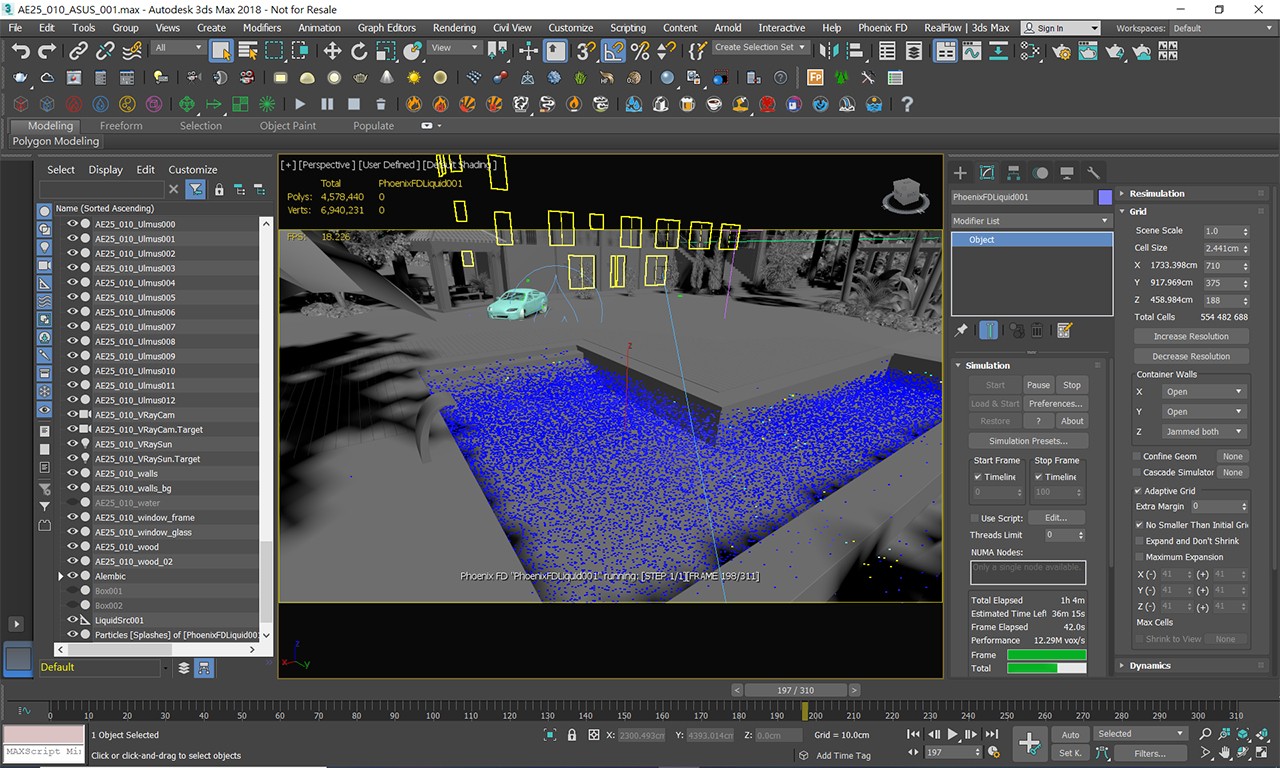
Task: Expand the Dynamics rollout
Action: tap(1150, 665)
